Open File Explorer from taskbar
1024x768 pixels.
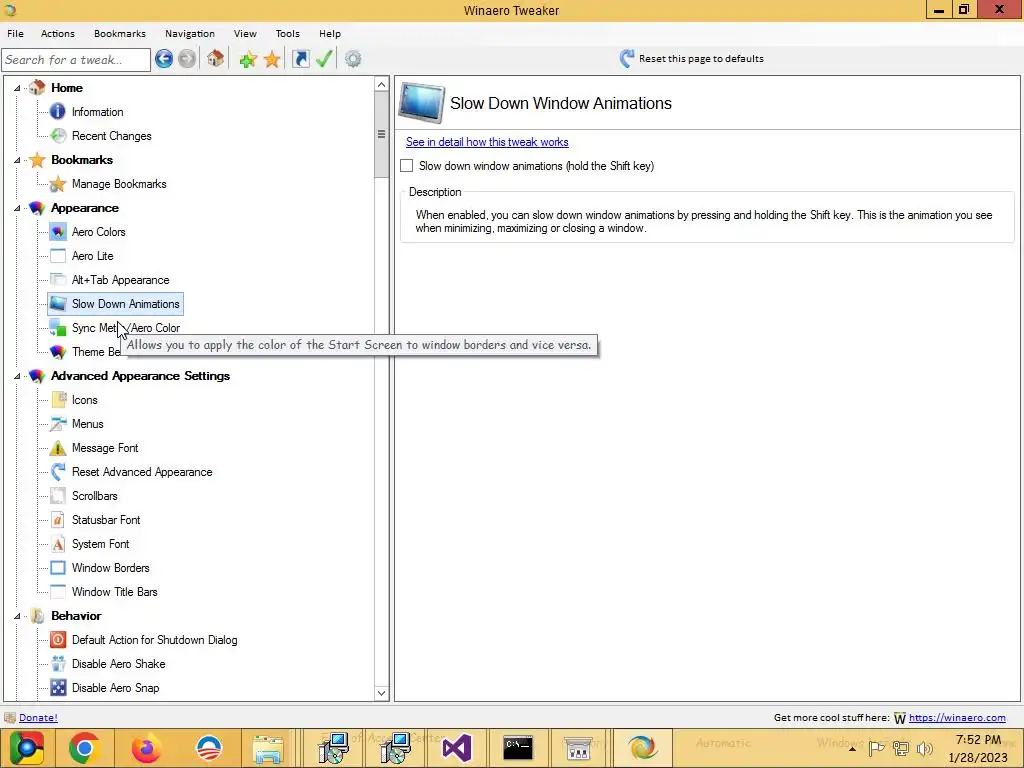(268, 748)
